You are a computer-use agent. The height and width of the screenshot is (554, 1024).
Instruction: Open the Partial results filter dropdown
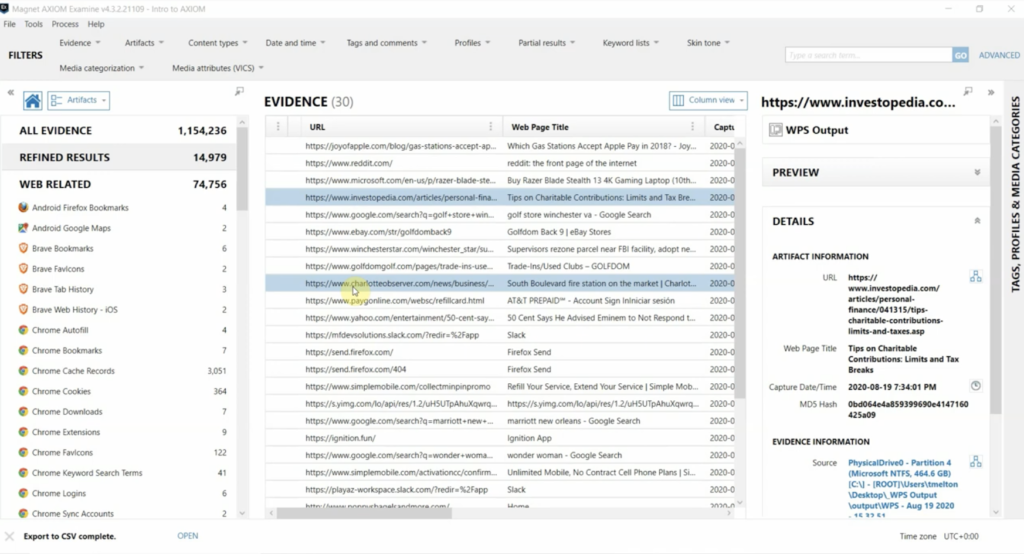pyautogui.click(x=547, y=42)
